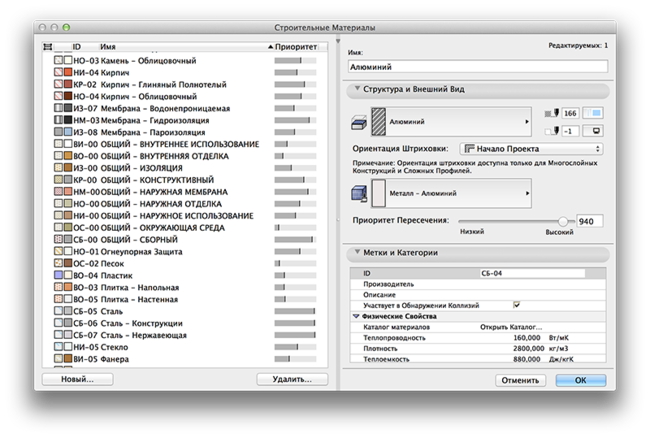650x438 pixels.
Task: Click hatch icon of НО-01 Огнеупорная Защита row
Action: (x=58, y=252)
